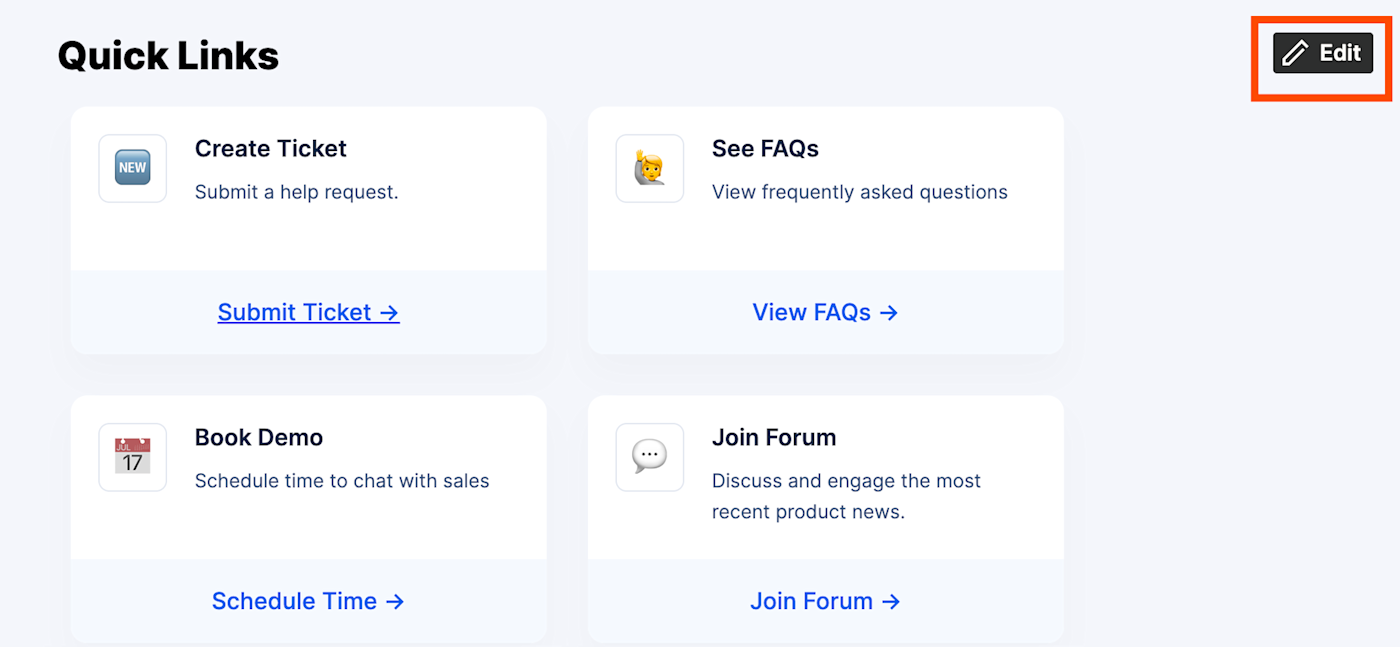Click the raised-hand person icon on See FAQs
The image size is (1400, 647).
point(649,168)
